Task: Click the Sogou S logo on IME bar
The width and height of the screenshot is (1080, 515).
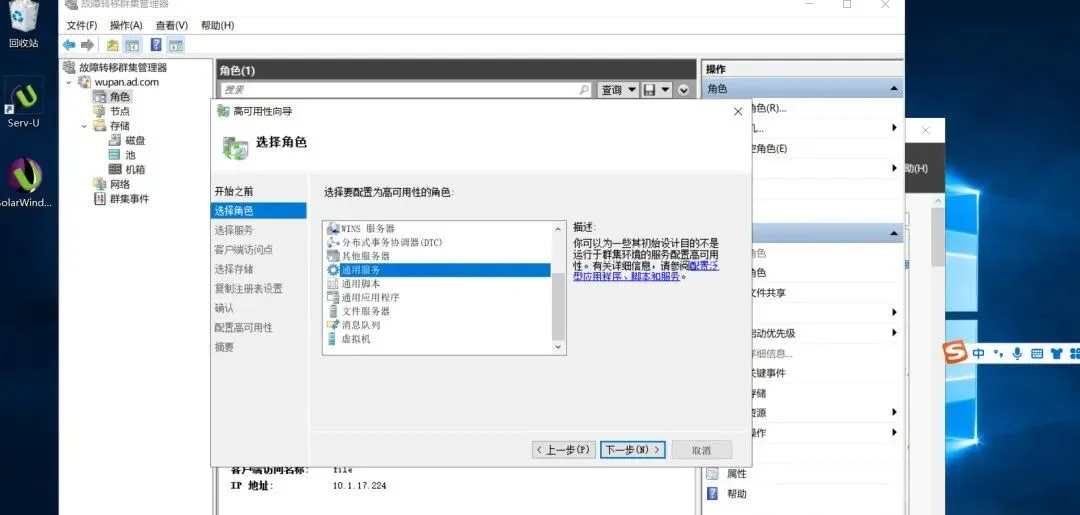Action: [954, 353]
